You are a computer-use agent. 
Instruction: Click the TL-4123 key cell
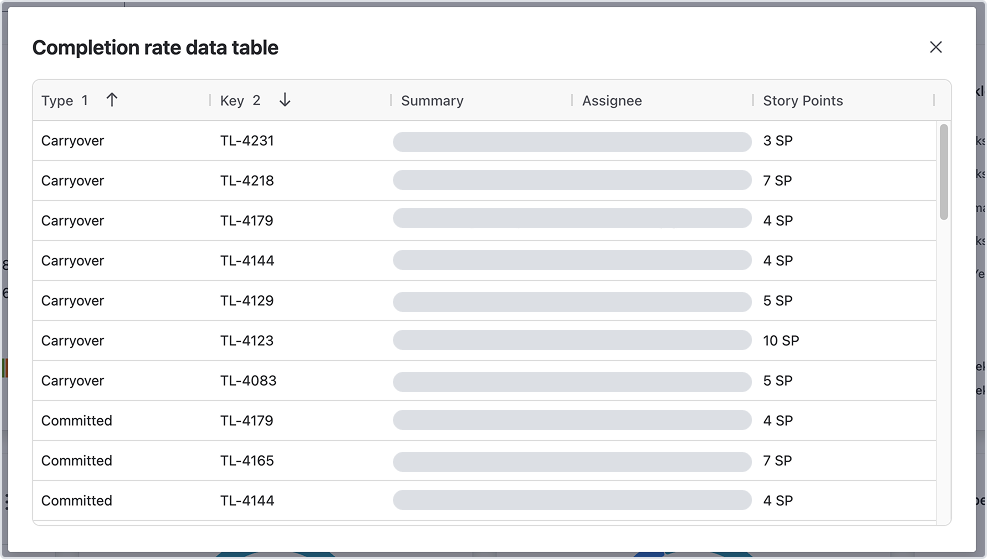tap(247, 341)
